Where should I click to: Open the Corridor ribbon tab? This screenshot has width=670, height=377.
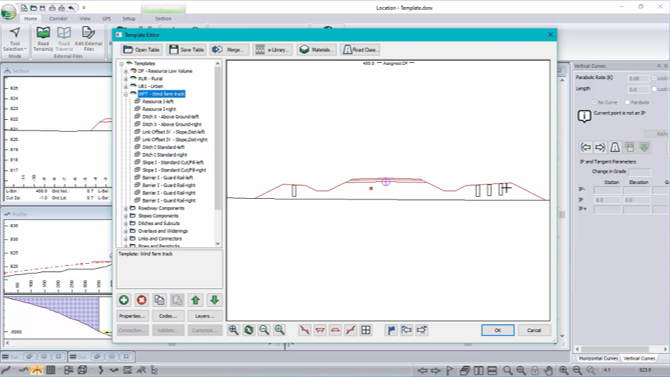click(x=59, y=19)
